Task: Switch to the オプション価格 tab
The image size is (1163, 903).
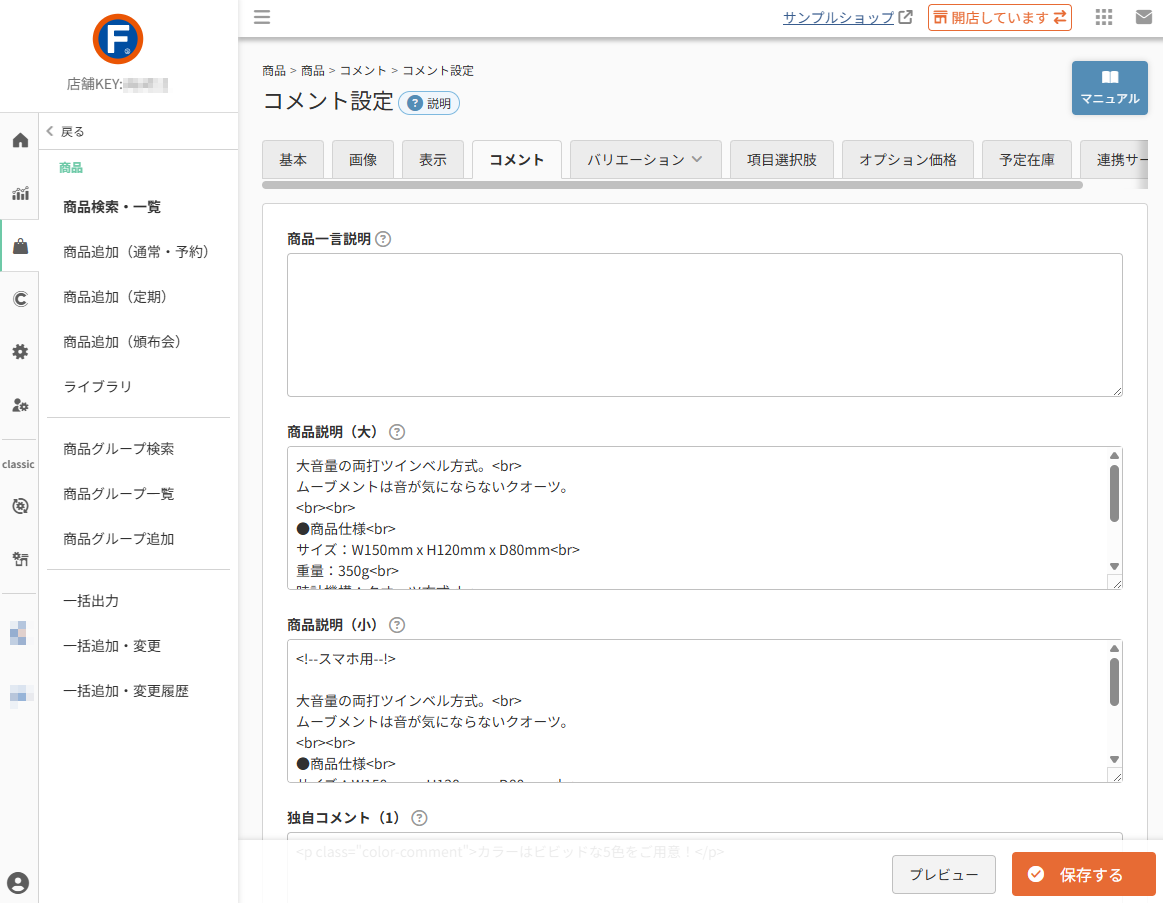Action: [908, 160]
